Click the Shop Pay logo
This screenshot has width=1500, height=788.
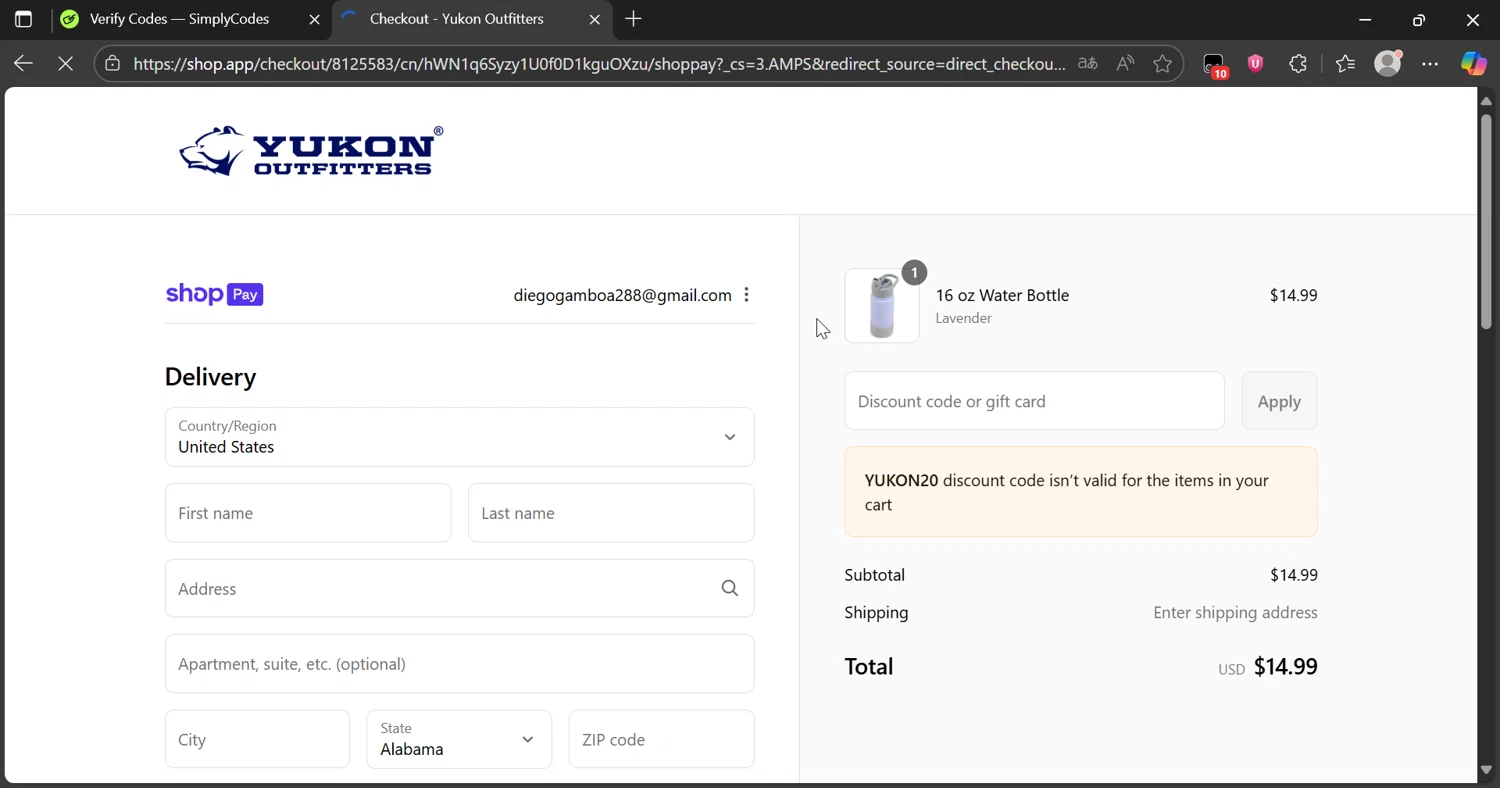coord(214,294)
